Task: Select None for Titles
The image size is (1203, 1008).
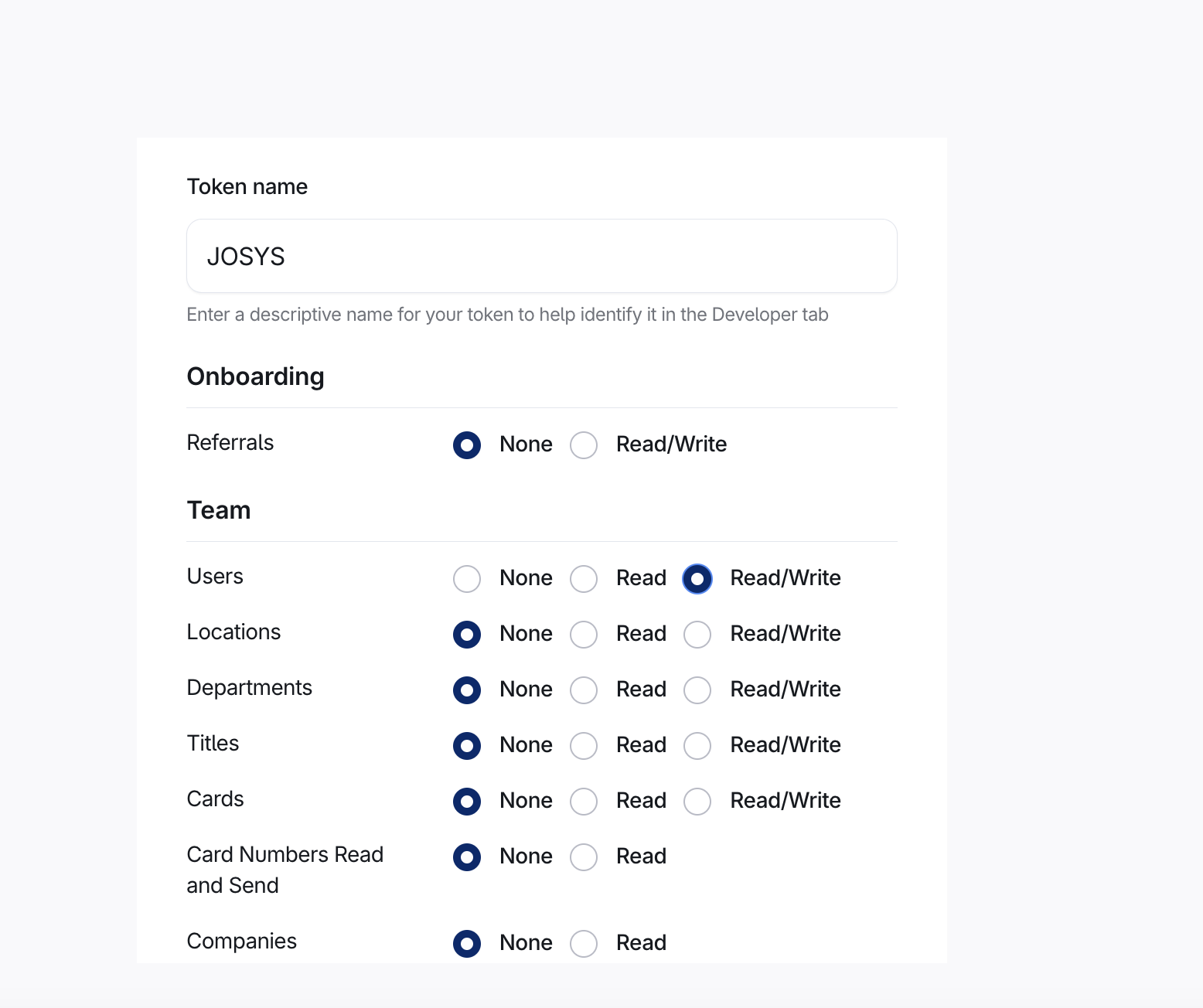Action: click(x=467, y=746)
